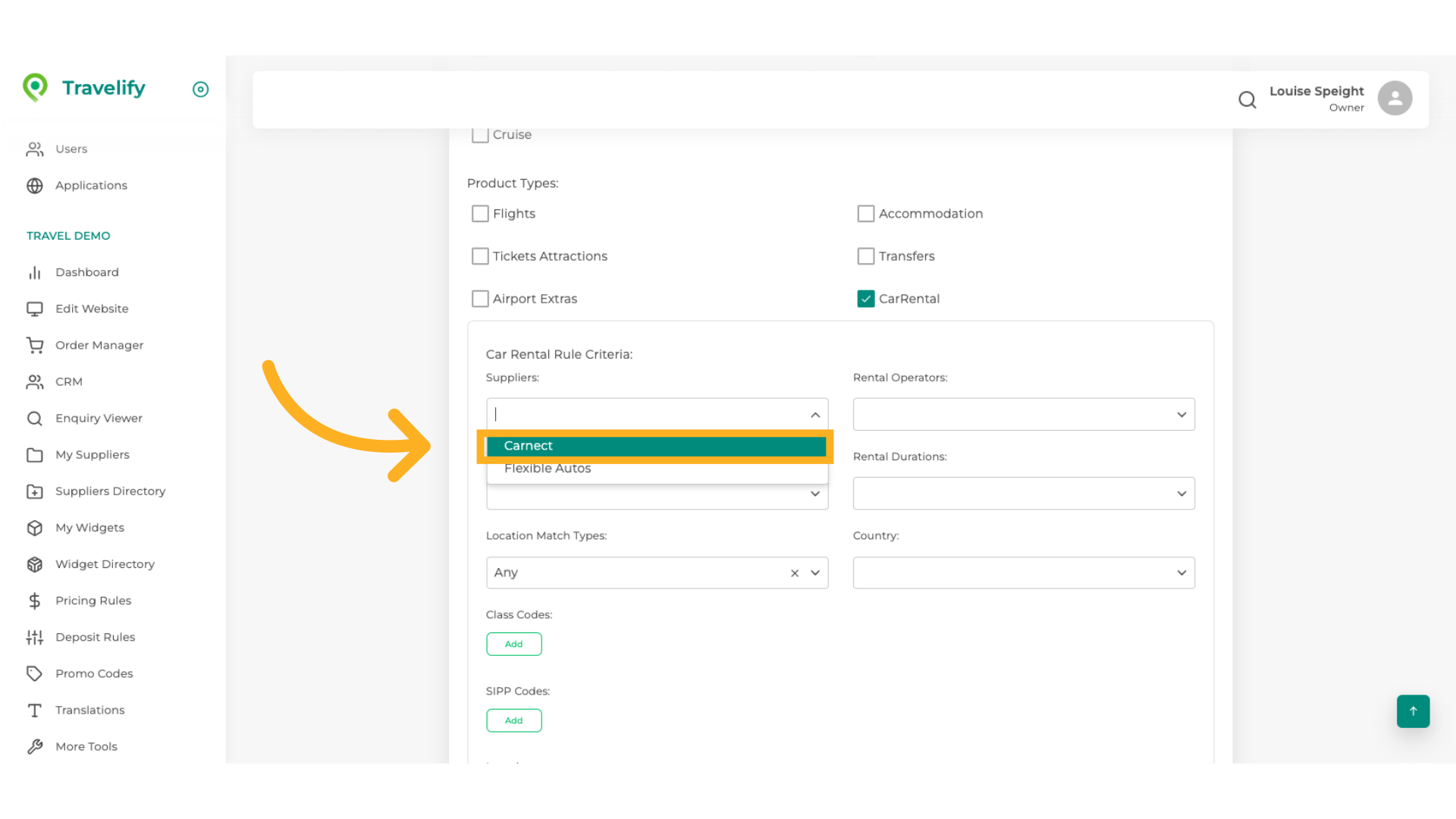Click the Translations text icon
This screenshot has height=819, width=1456.
tap(35, 710)
